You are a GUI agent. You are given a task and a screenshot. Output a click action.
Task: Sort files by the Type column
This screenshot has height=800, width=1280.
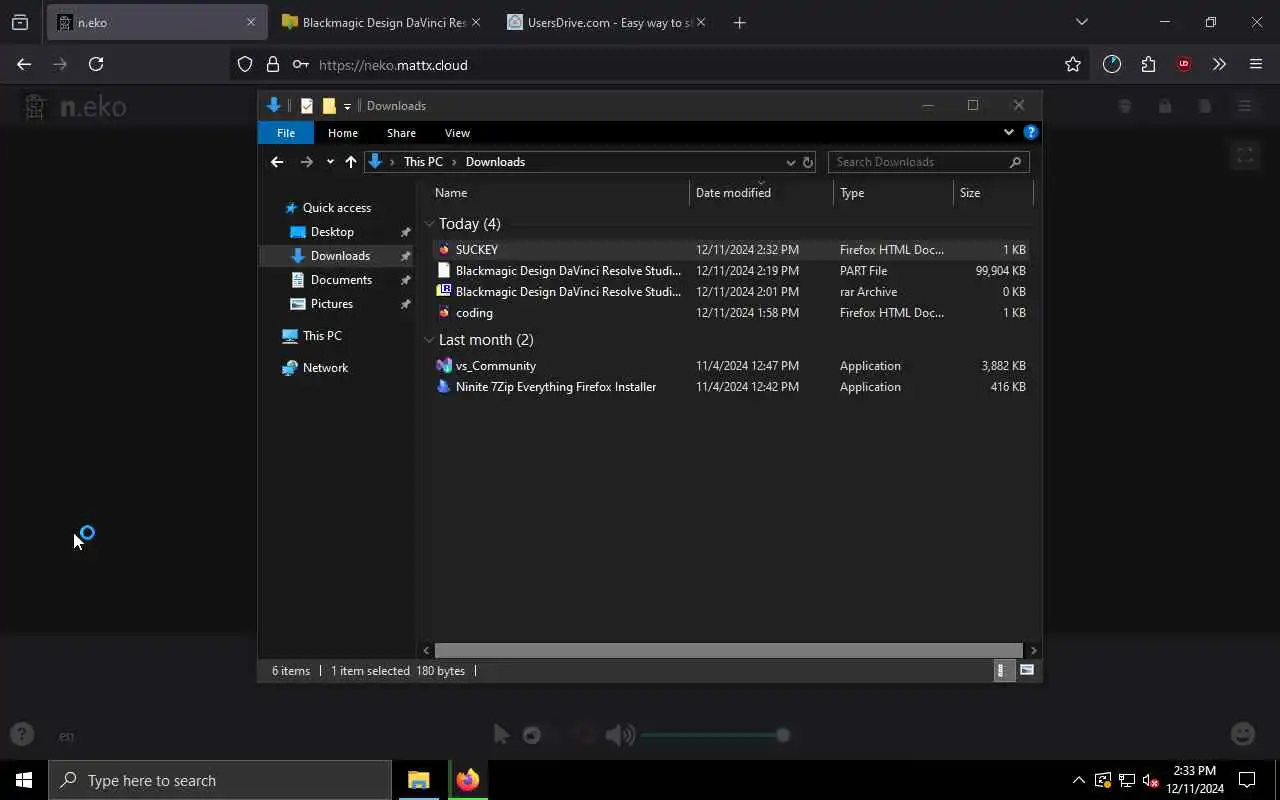[893, 193]
